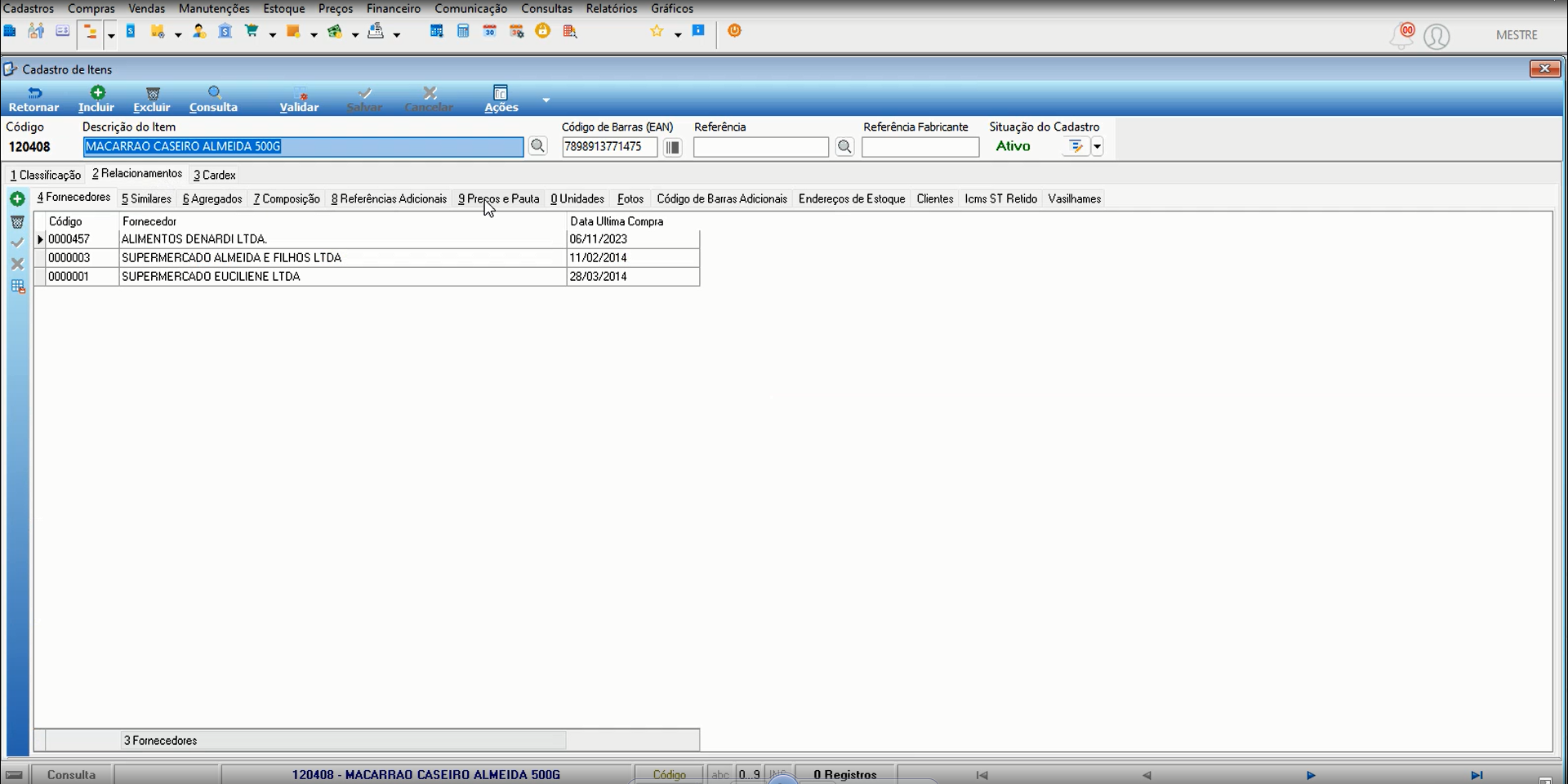Click the green Incluir icon

point(97,92)
